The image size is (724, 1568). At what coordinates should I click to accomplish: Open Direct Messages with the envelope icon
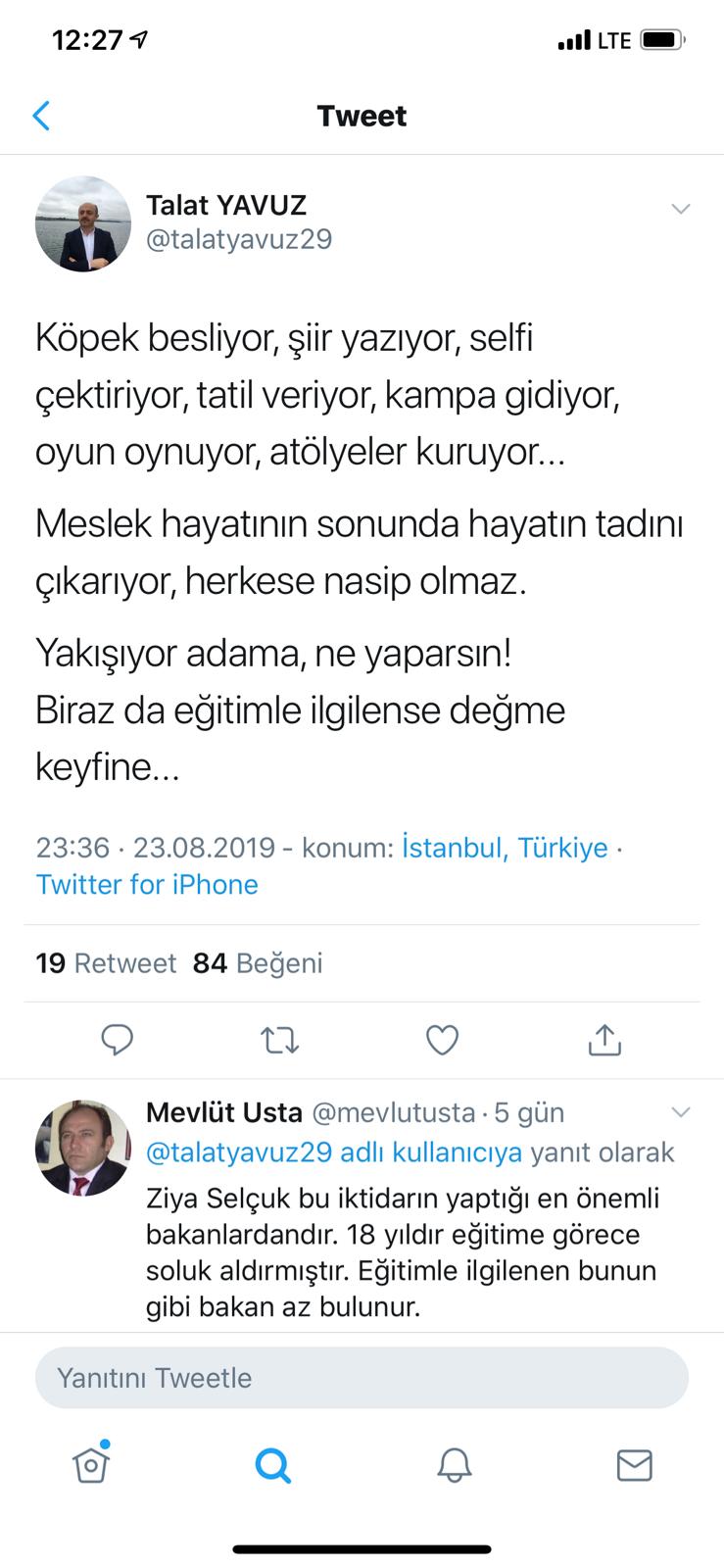pyautogui.click(x=634, y=1465)
